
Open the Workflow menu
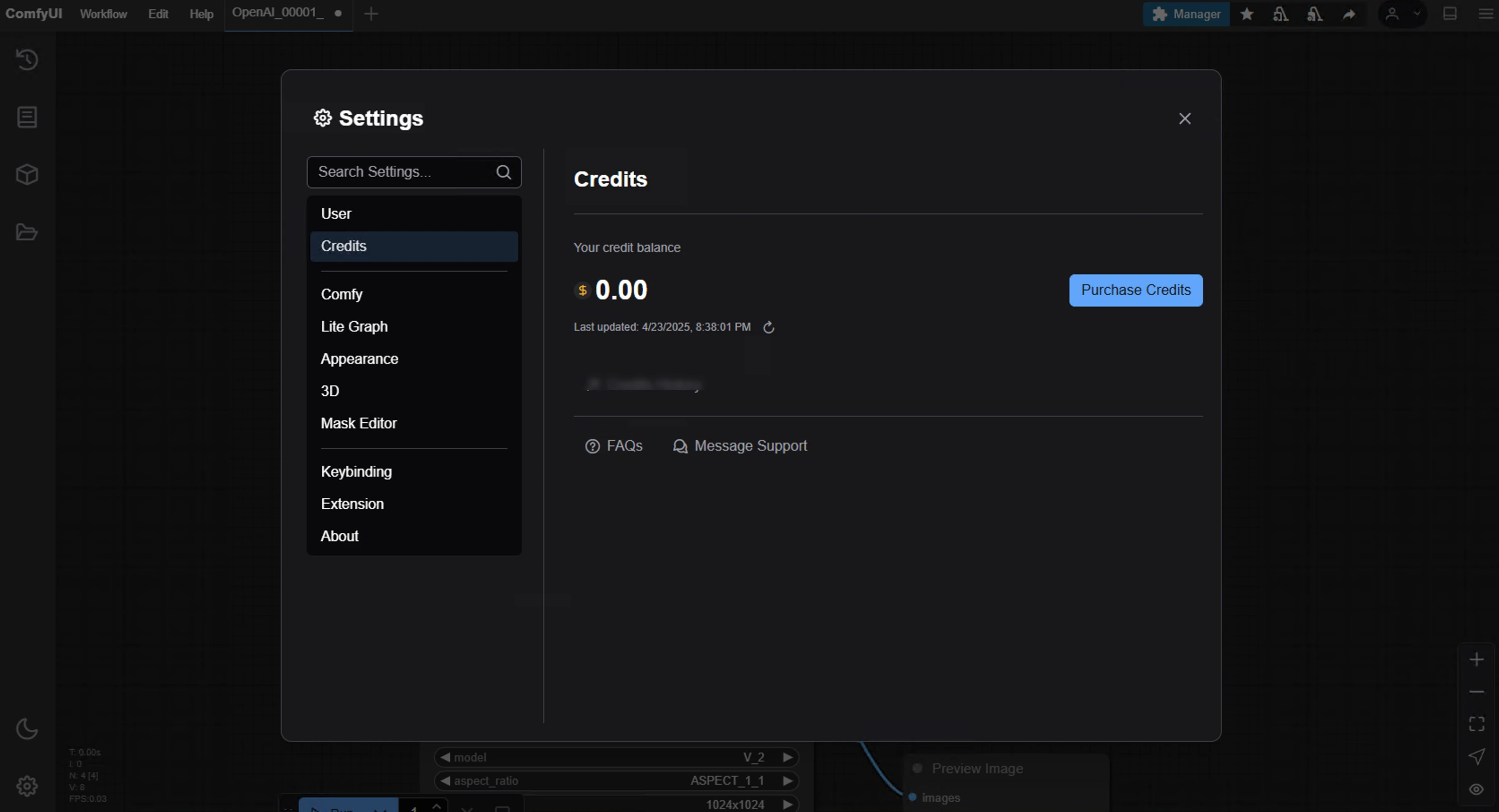tap(103, 13)
